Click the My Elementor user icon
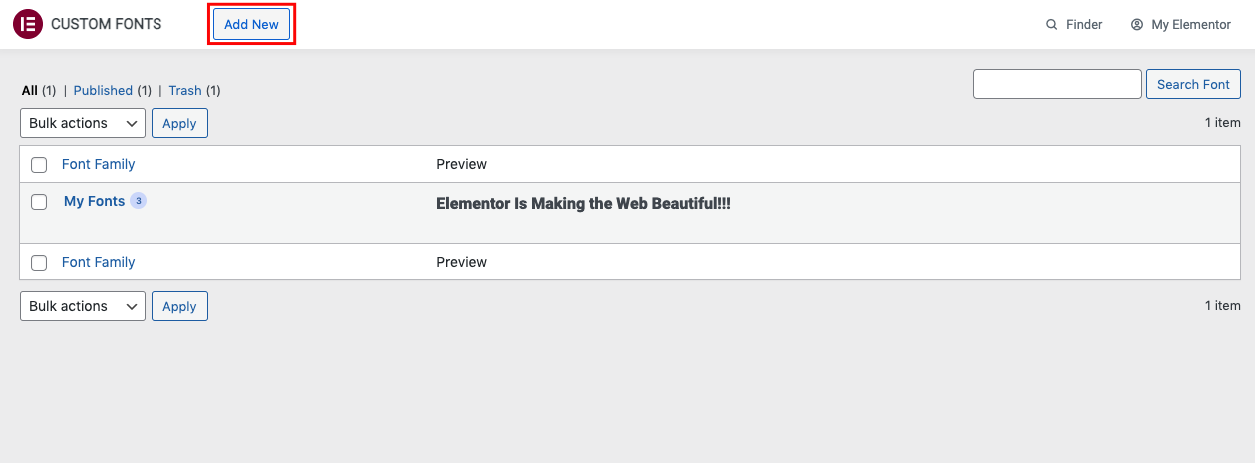Screen dimensions: 1255x463 [1137, 25]
